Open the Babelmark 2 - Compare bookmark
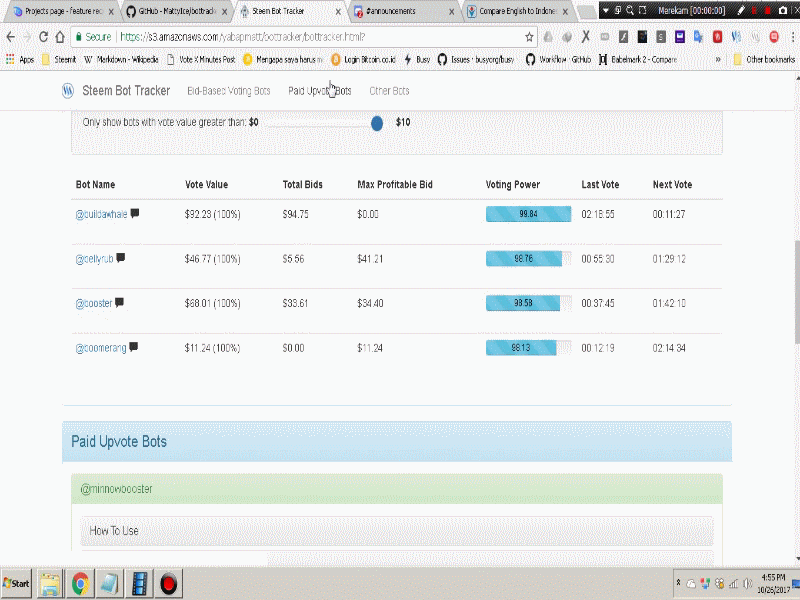 tap(638, 60)
